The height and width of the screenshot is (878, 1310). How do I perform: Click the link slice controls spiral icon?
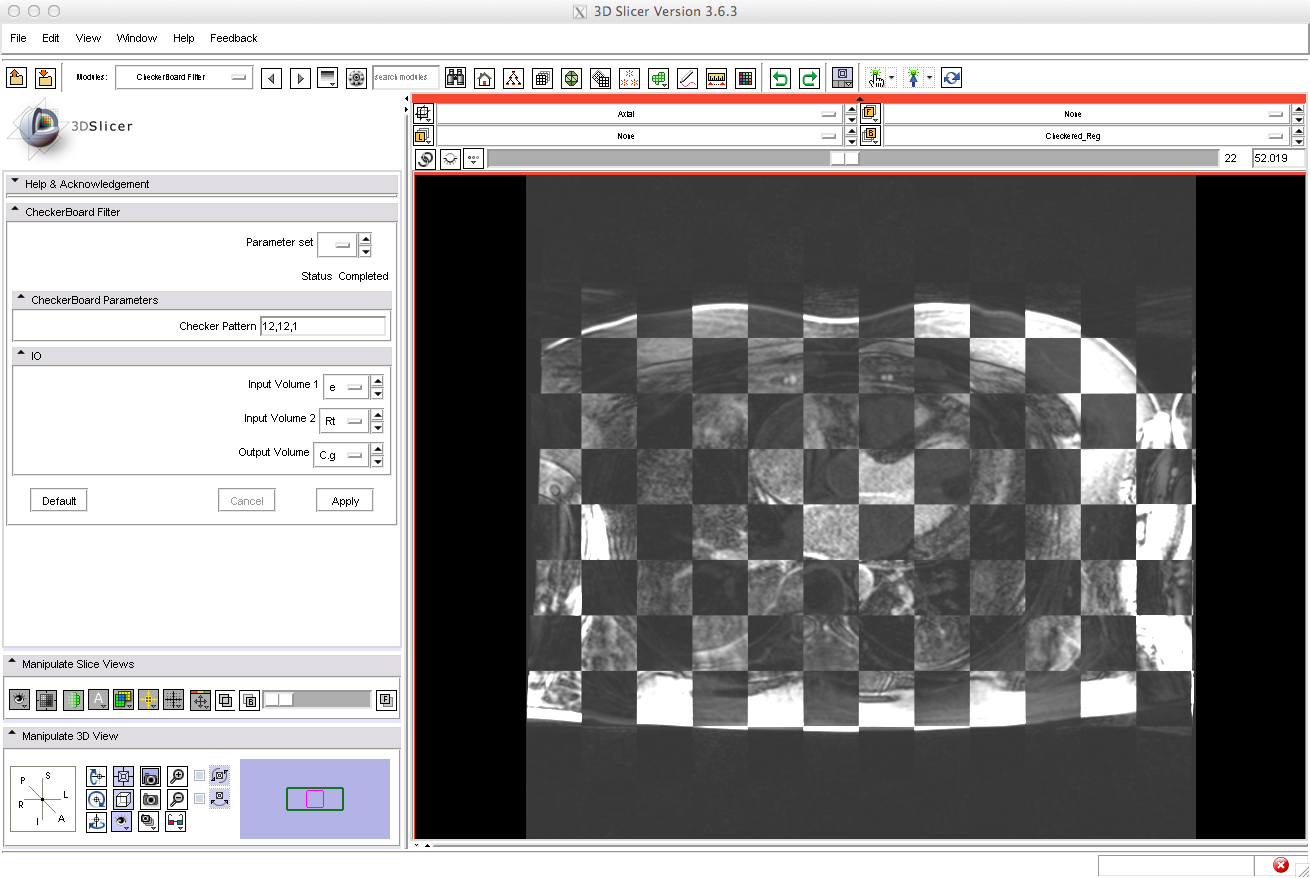click(426, 159)
